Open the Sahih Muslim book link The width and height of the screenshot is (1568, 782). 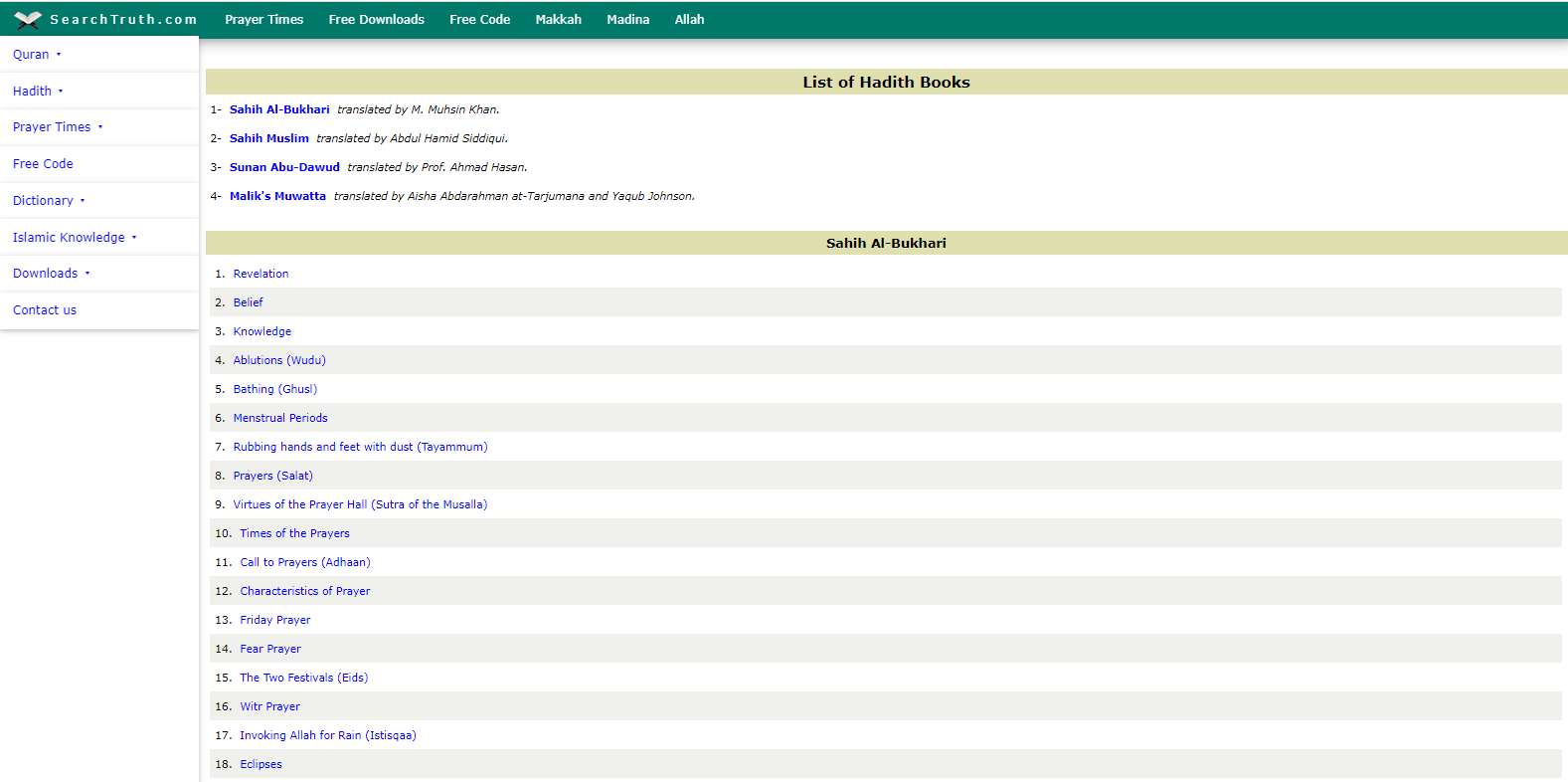pyautogui.click(x=269, y=139)
